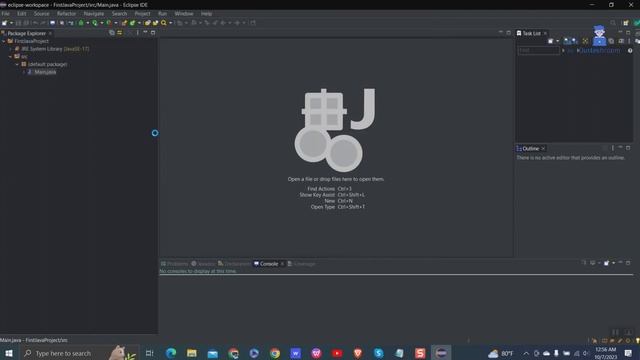Open Package Explorer view menu

138,33
